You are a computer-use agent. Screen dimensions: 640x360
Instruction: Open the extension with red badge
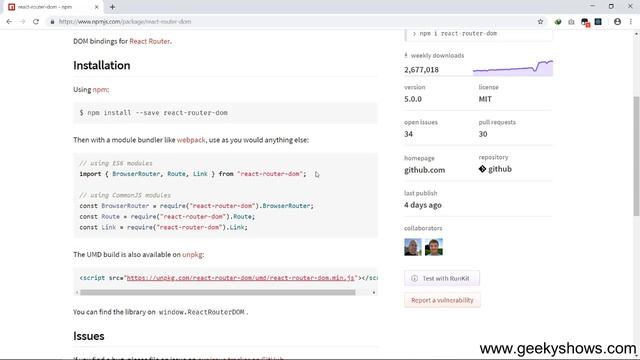[x=585, y=22]
